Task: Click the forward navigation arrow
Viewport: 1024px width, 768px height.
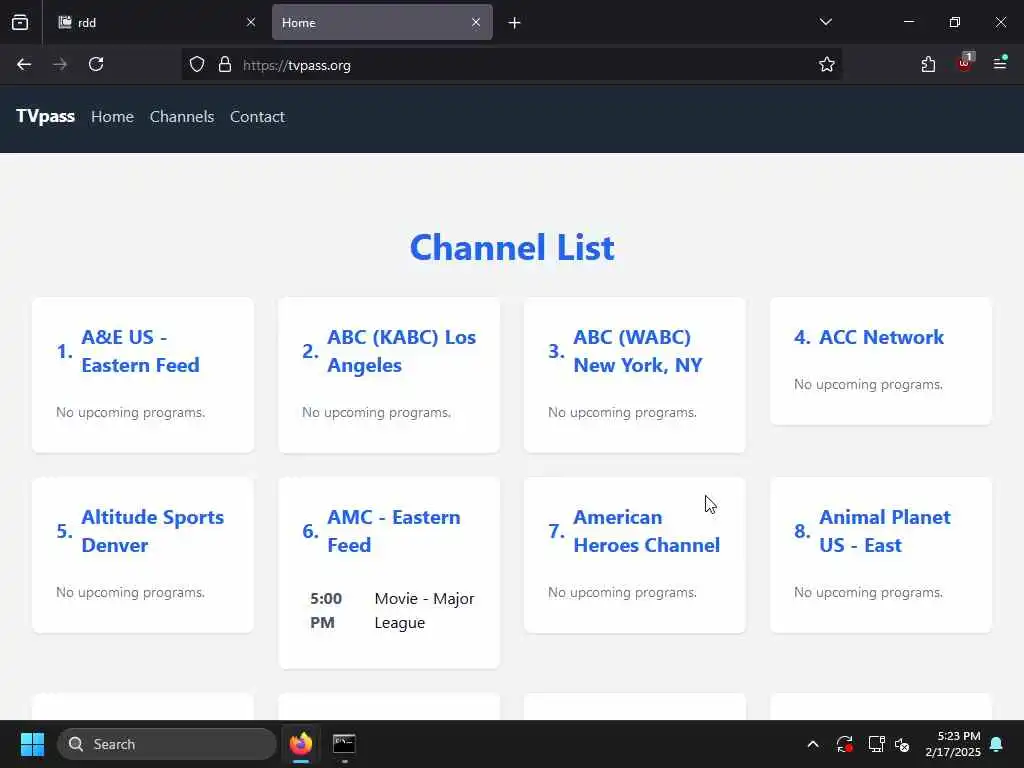Action: point(60,65)
